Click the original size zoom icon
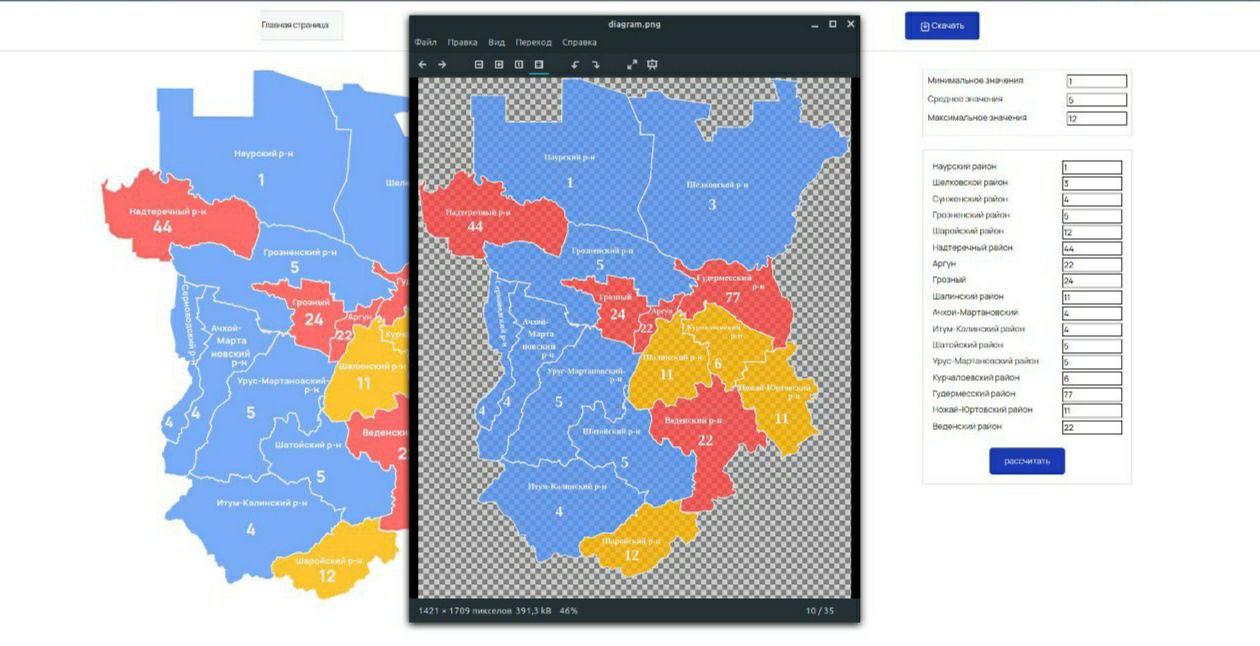The height and width of the screenshot is (646, 1260). click(x=519, y=64)
